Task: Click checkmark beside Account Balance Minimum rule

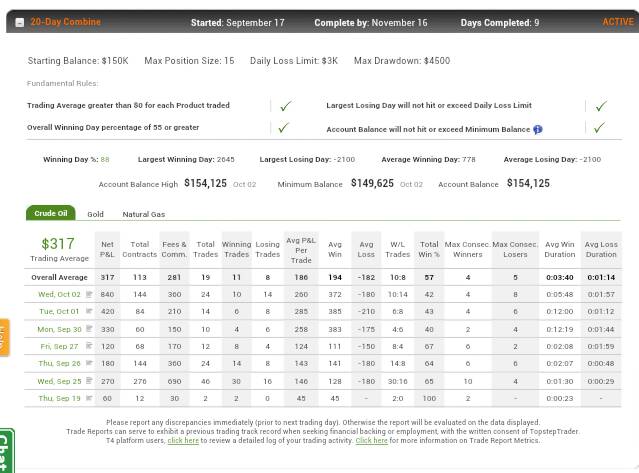Action: (599, 128)
